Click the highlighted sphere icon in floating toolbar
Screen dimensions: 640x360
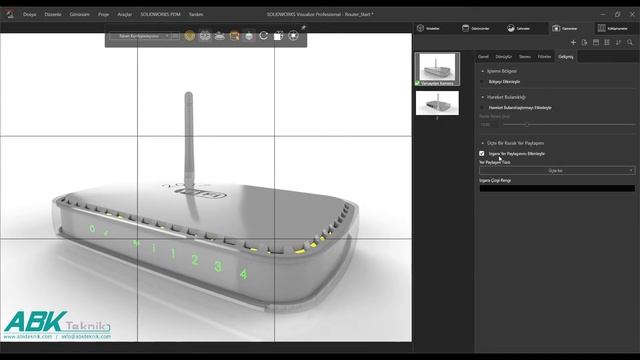click(249, 36)
